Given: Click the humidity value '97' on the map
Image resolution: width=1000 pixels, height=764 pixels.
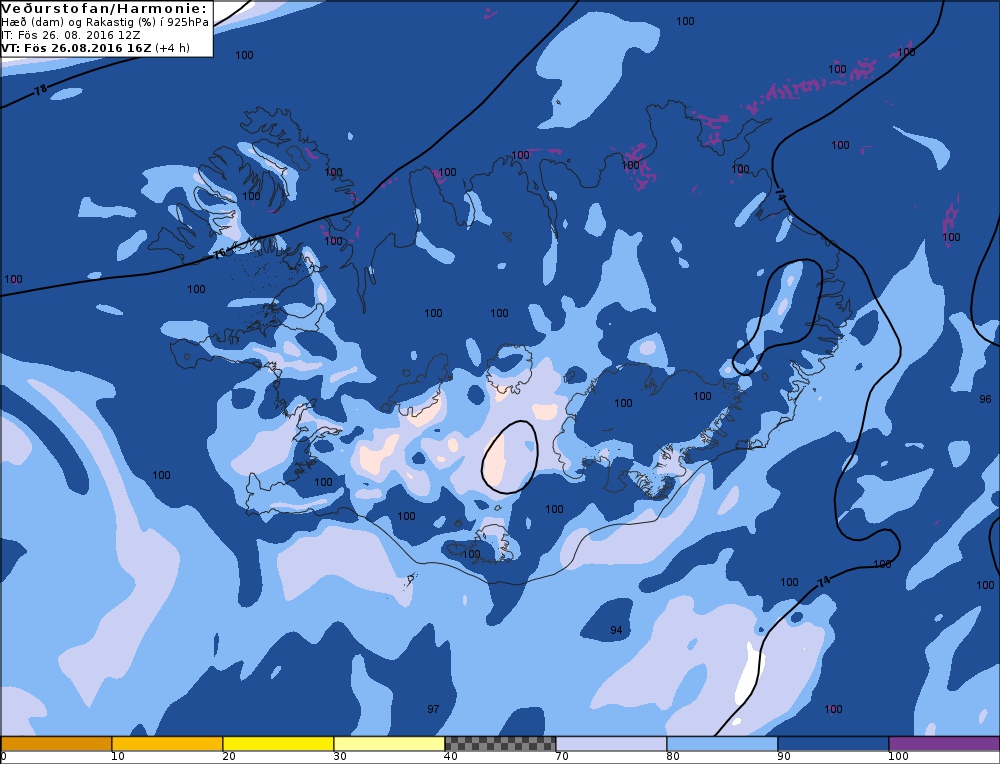Looking at the screenshot, I should point(433,709).
